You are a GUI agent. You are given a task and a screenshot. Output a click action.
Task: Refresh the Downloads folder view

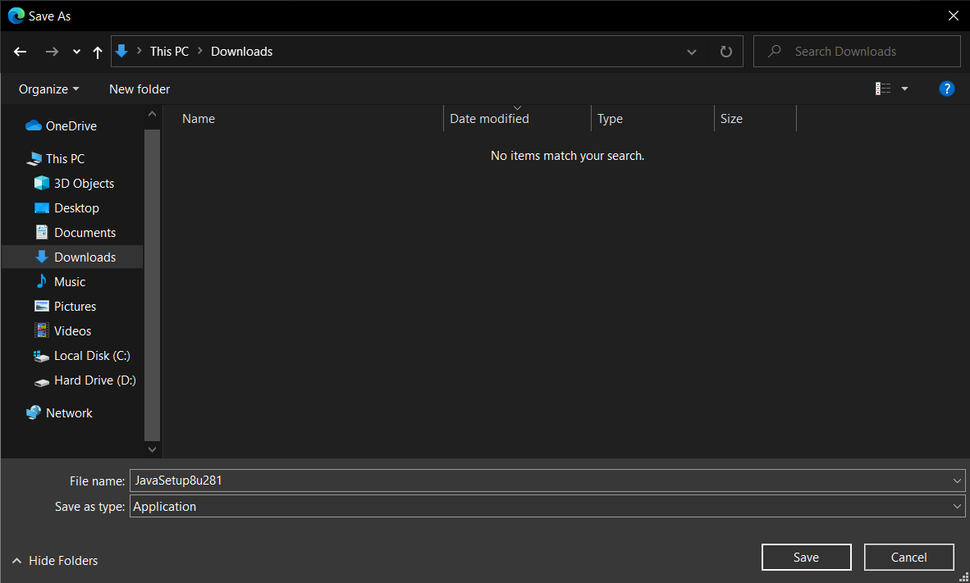726,52
